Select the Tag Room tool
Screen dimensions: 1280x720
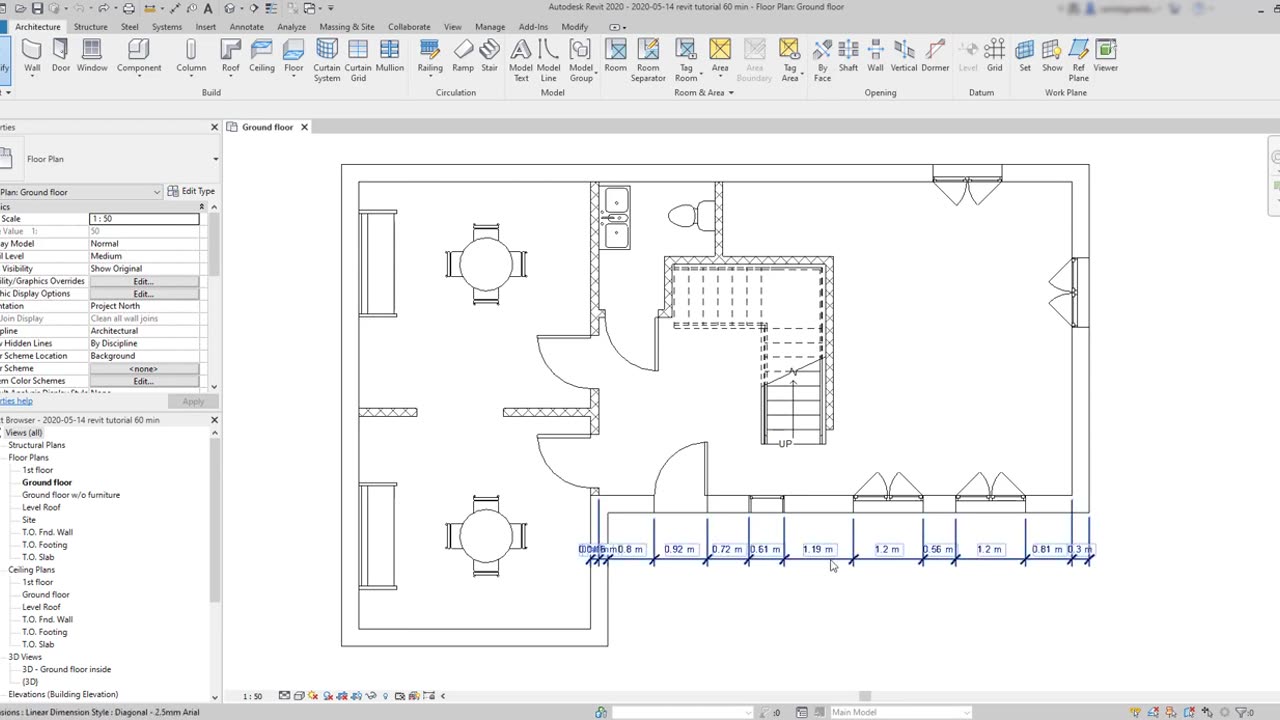coord(686,60)
